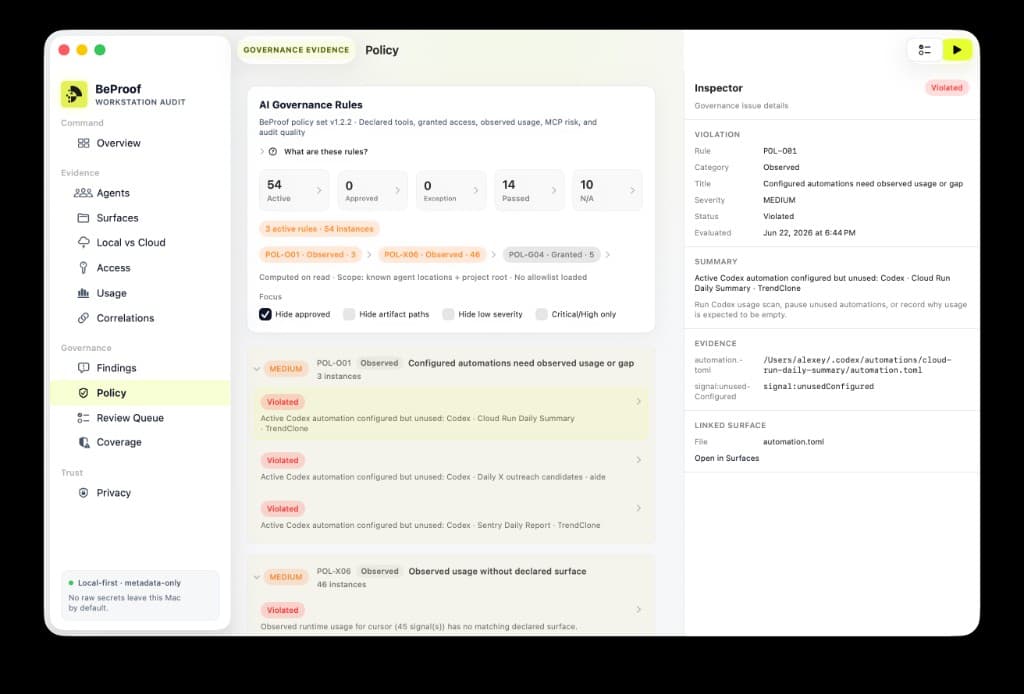Open Overview grid icon in sidebar

pos(84,143)
